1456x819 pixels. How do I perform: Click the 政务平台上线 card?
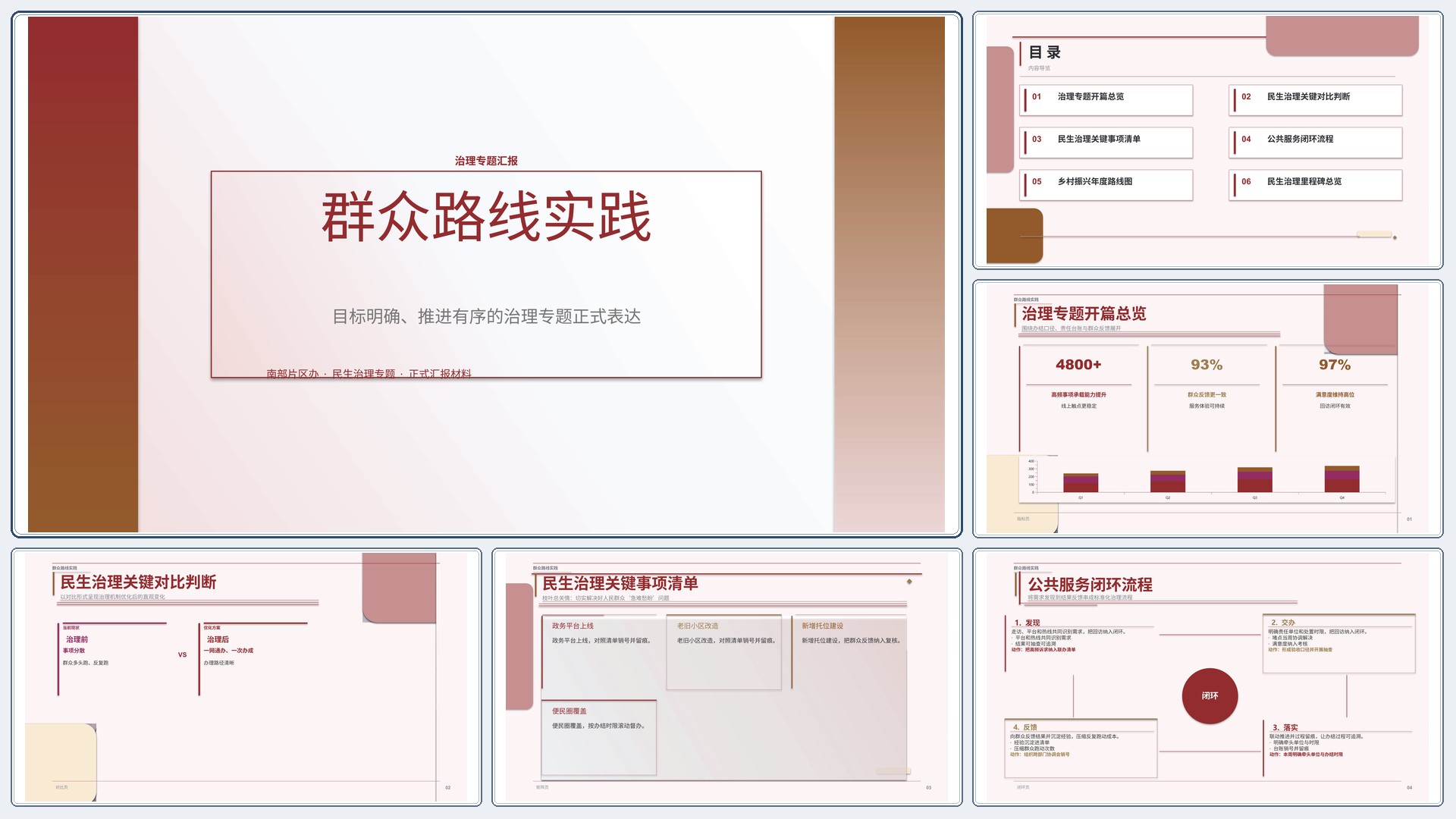(599, 652)
